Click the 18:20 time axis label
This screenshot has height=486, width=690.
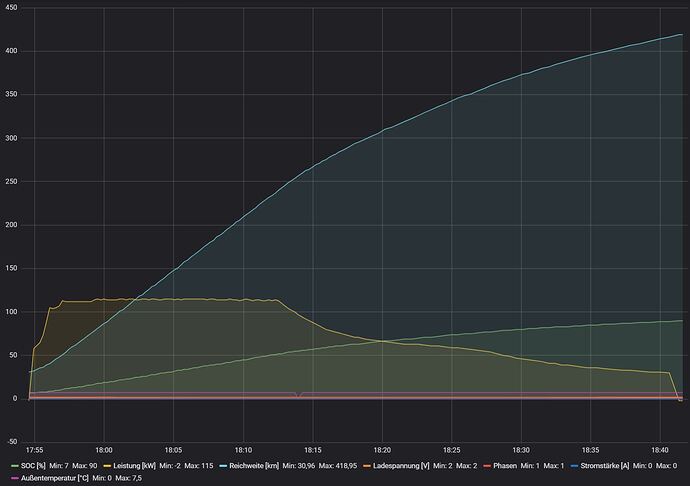click(382, 450)
